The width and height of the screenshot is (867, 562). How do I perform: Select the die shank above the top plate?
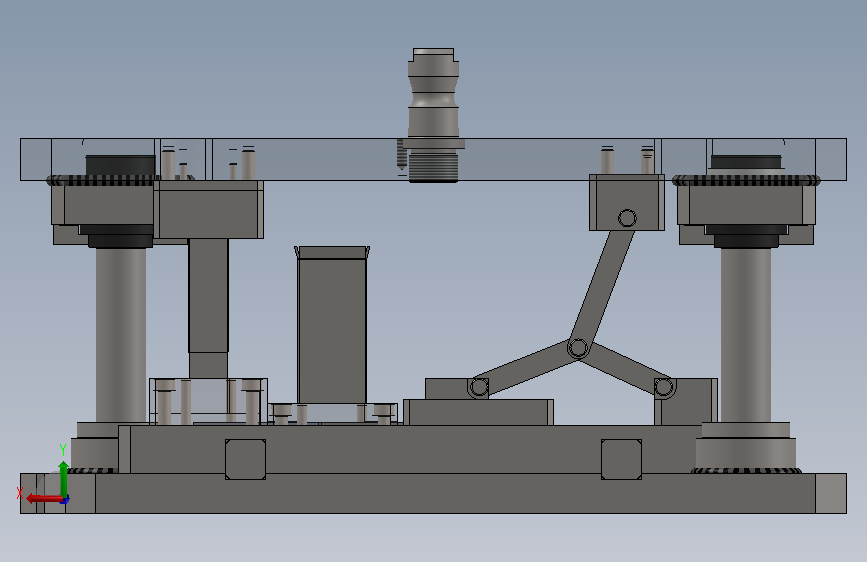point(434,93)
